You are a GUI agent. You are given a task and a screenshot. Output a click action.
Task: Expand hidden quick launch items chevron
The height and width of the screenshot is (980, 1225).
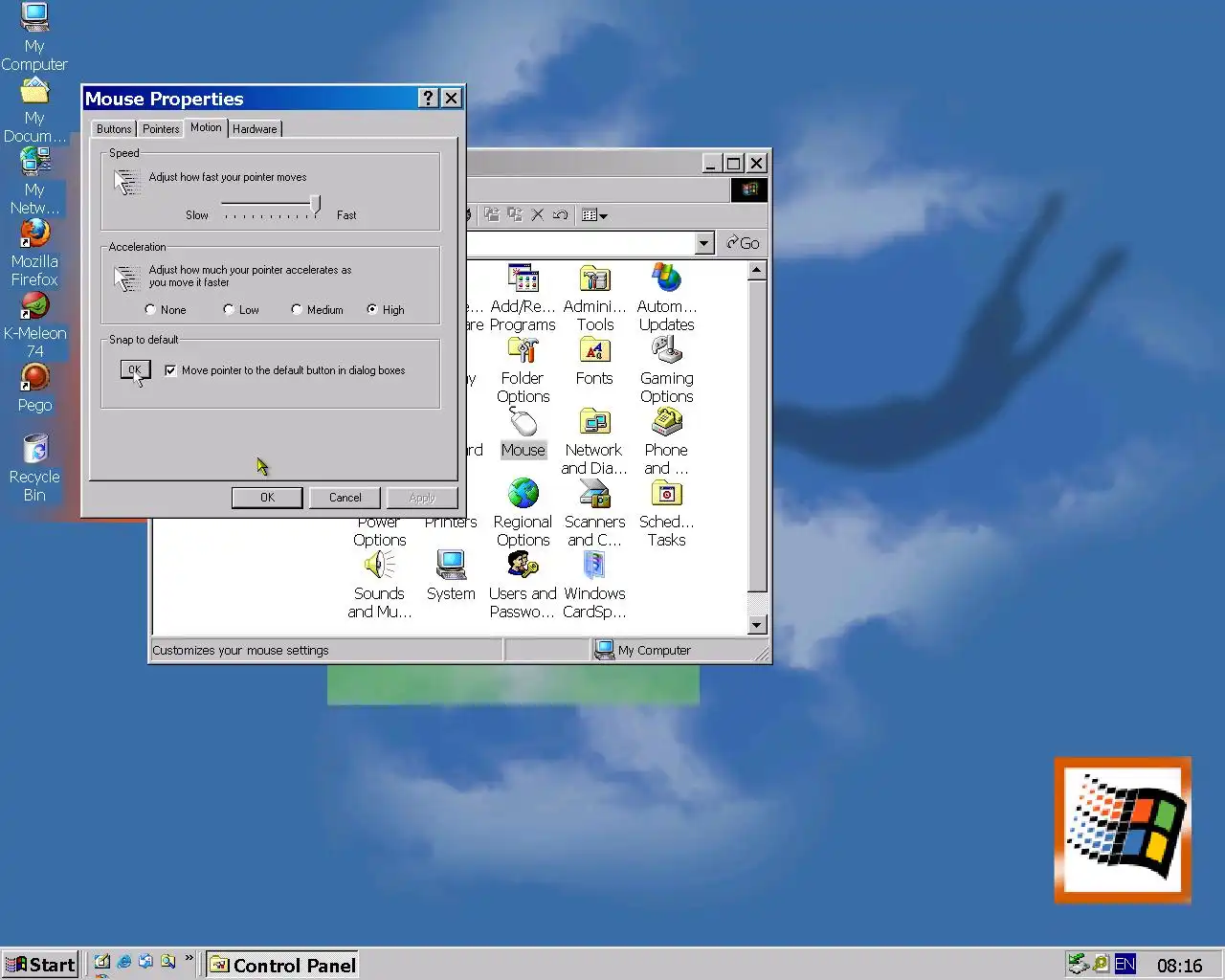coord(189,958)
